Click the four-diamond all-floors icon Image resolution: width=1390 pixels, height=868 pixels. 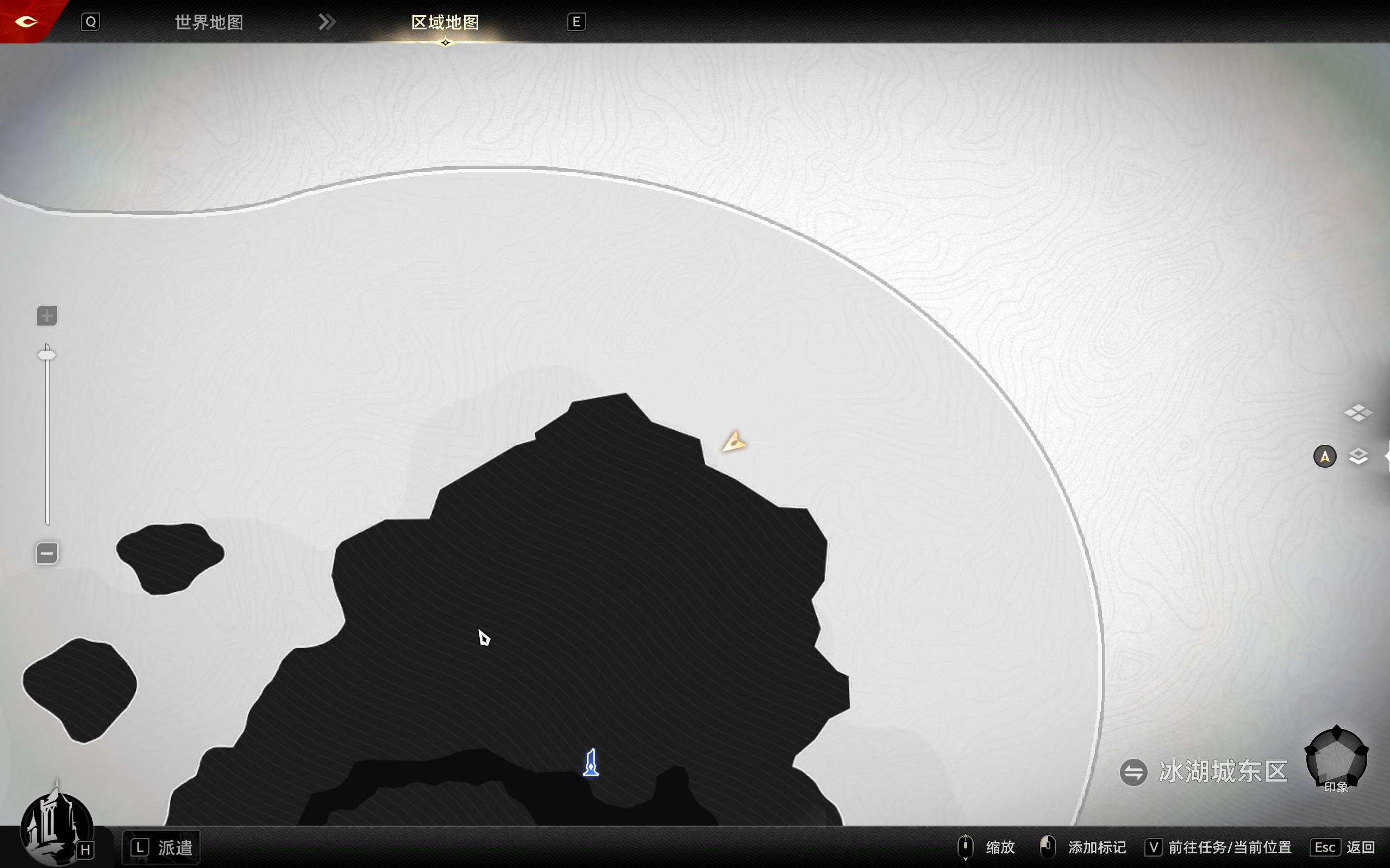tap(1358, 413)
